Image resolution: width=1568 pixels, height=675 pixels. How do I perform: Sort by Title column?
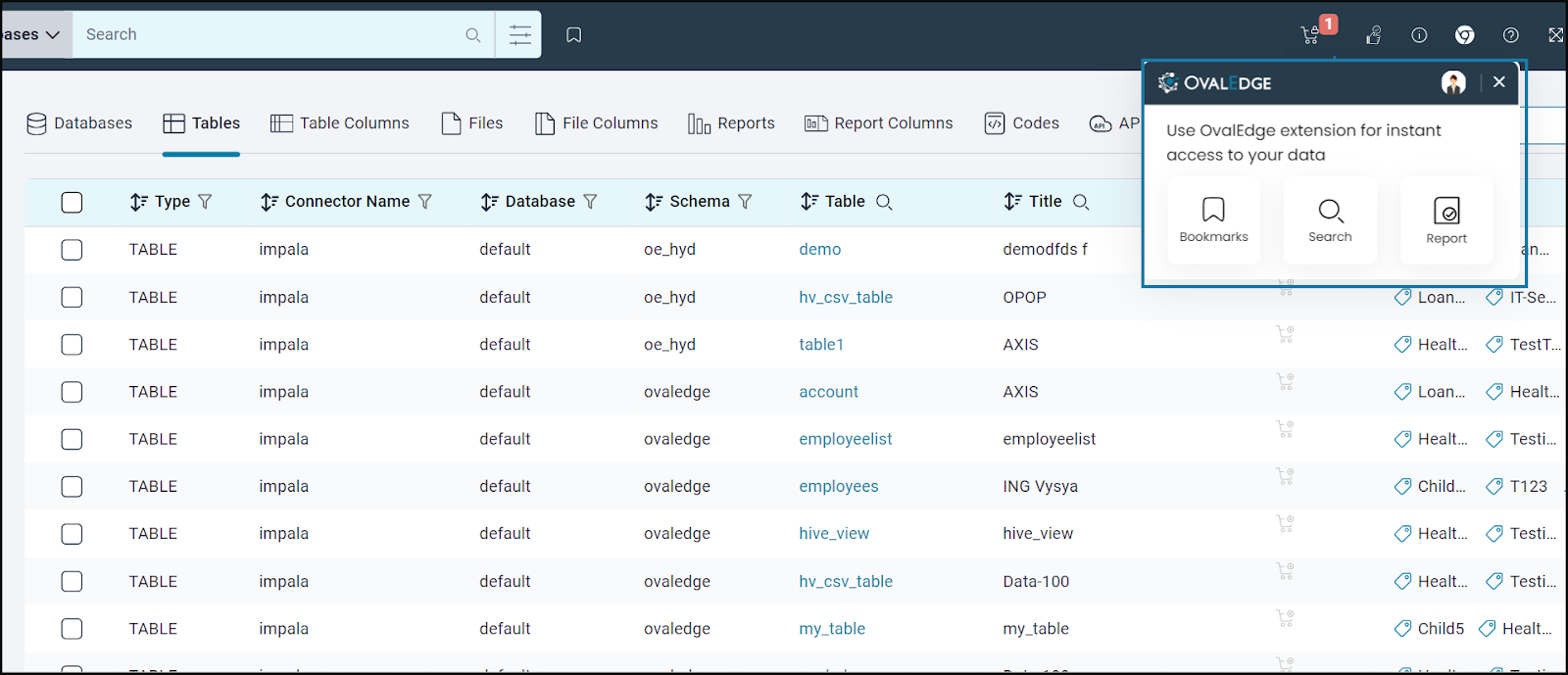pos(1013,202)
